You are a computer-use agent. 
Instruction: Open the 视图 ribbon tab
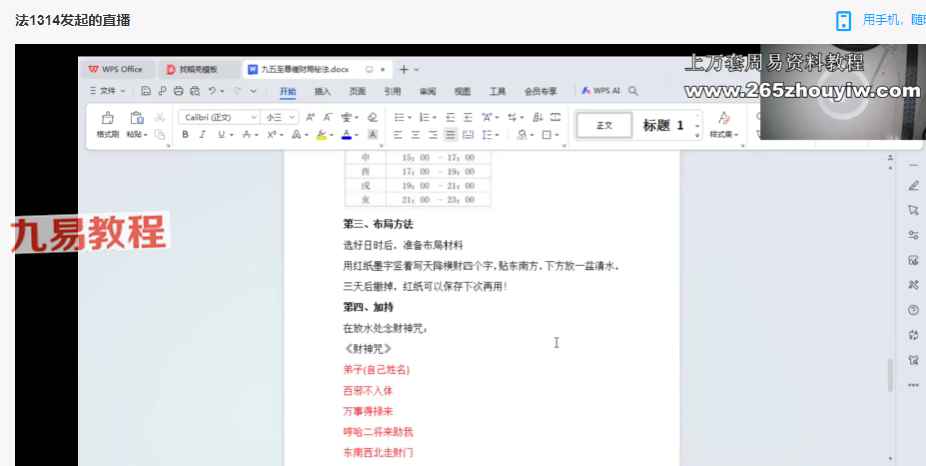click(462, 91)
